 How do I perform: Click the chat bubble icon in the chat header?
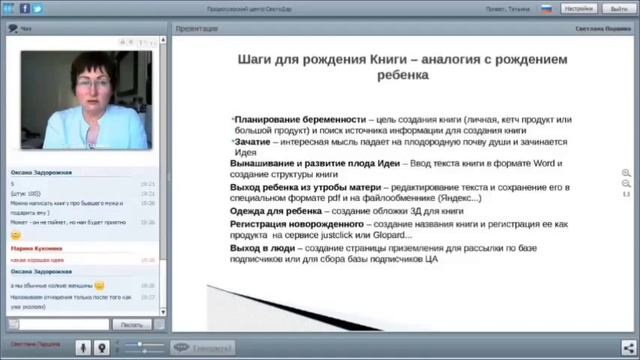[x=13, y=28]
